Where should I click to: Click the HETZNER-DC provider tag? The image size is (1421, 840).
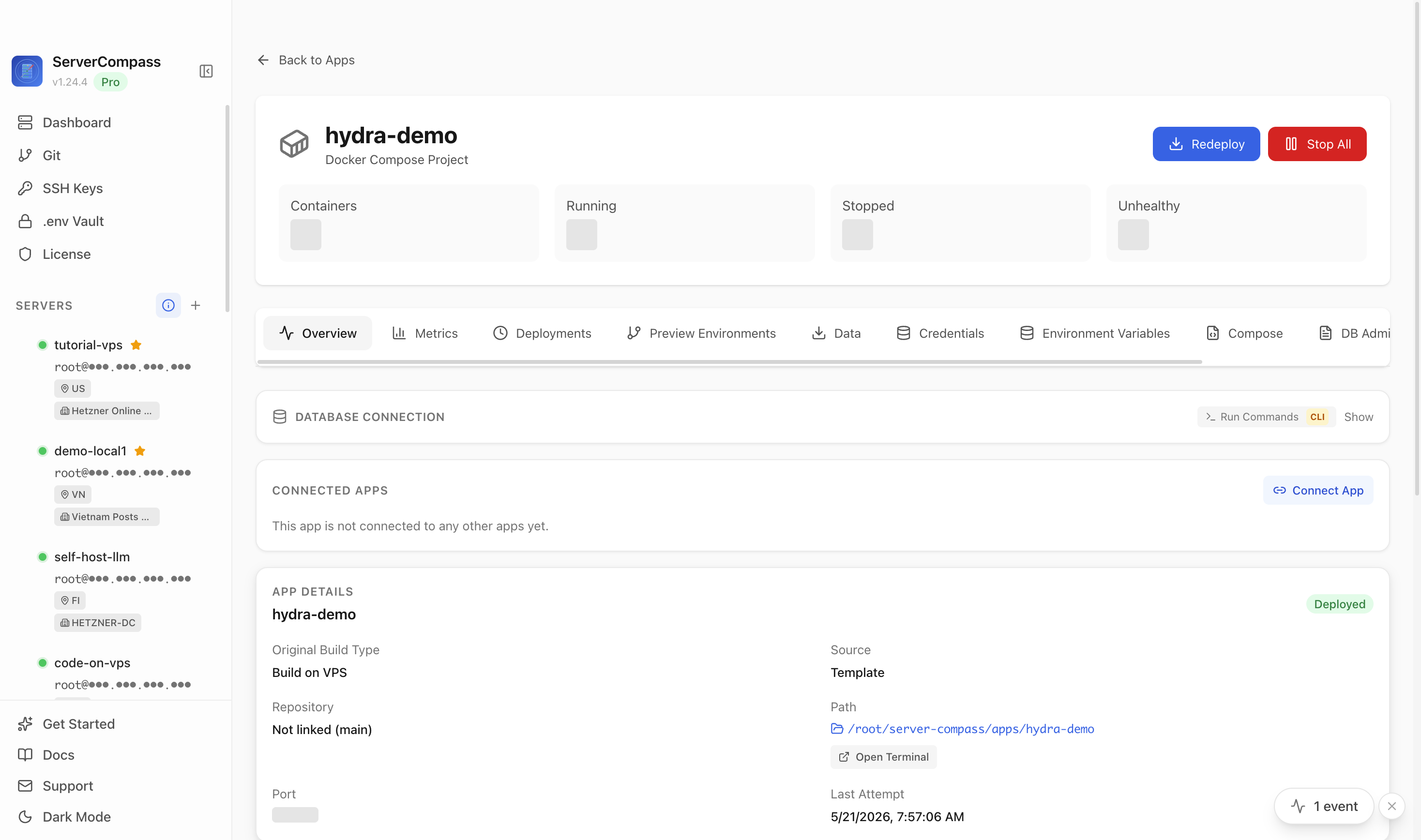tap(97, 622)
